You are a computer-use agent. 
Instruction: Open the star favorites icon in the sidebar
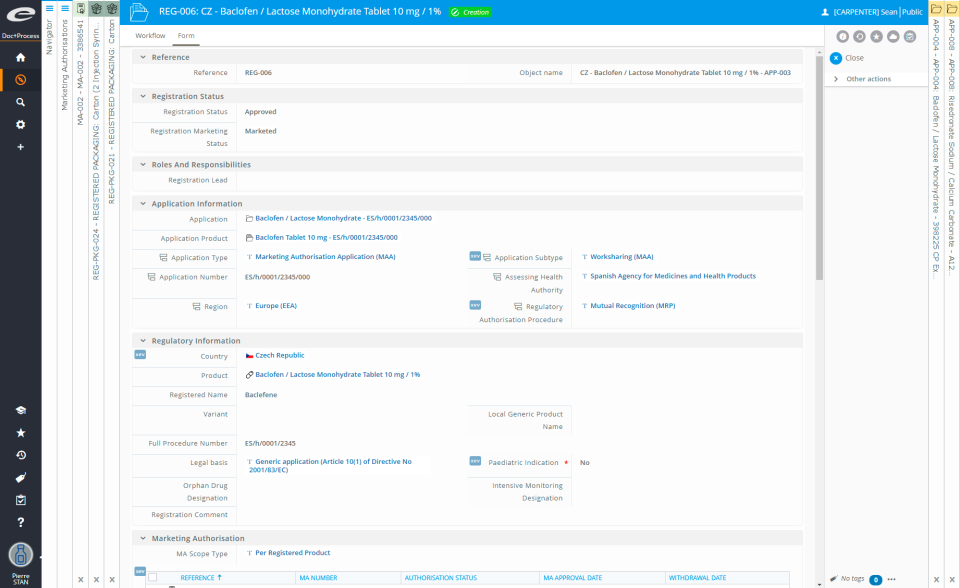20,433
